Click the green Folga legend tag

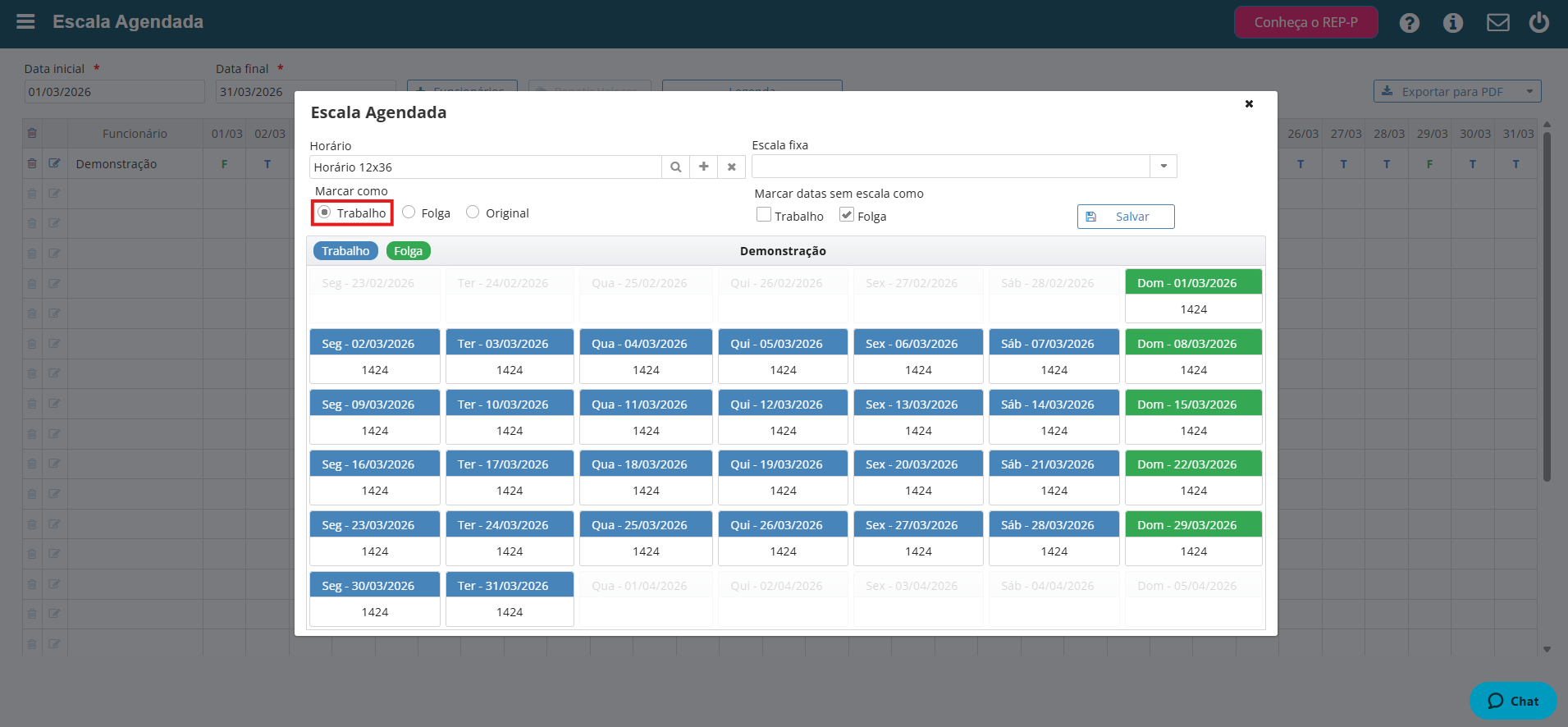(x=408, y=251)
